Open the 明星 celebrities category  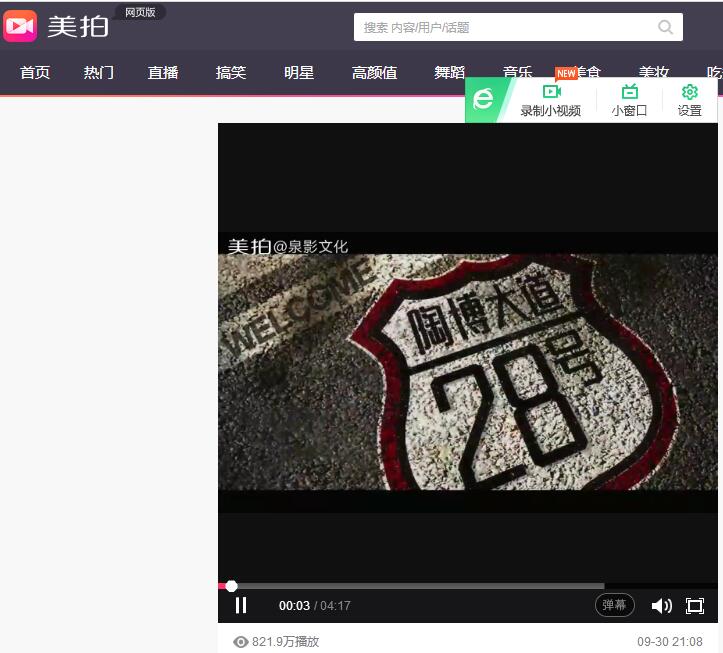click(x=299, y=73)
